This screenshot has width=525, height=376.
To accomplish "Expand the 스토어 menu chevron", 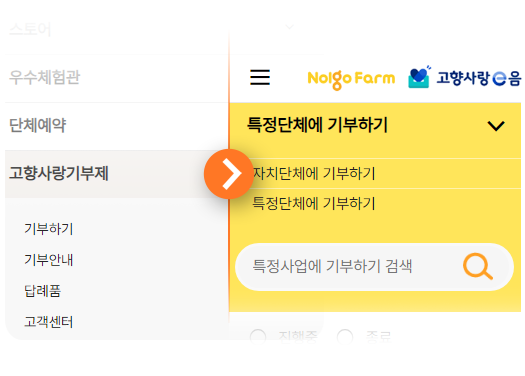I will 290,26.
